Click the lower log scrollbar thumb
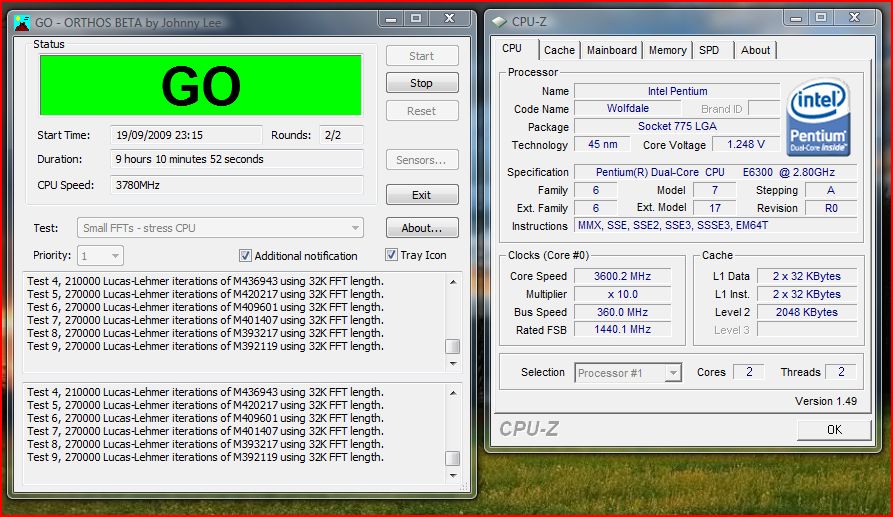Image resolution: width=893 pixels, height=517 pixels. pyautogui.click(x=453, y=458)
